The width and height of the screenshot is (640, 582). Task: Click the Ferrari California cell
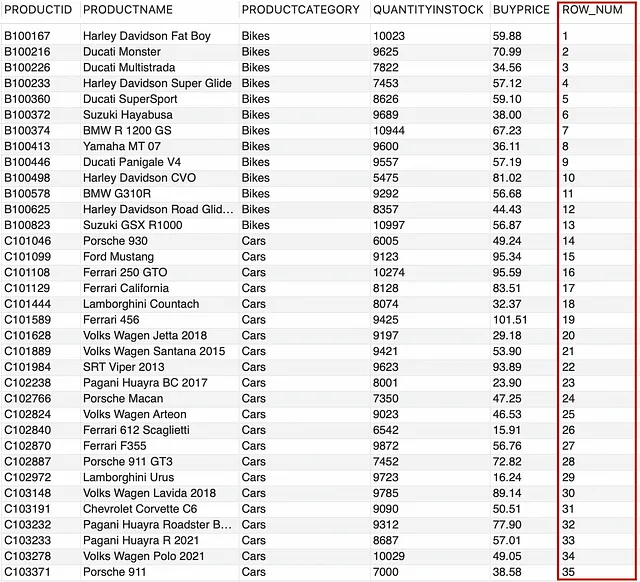(x=126, y=288)
